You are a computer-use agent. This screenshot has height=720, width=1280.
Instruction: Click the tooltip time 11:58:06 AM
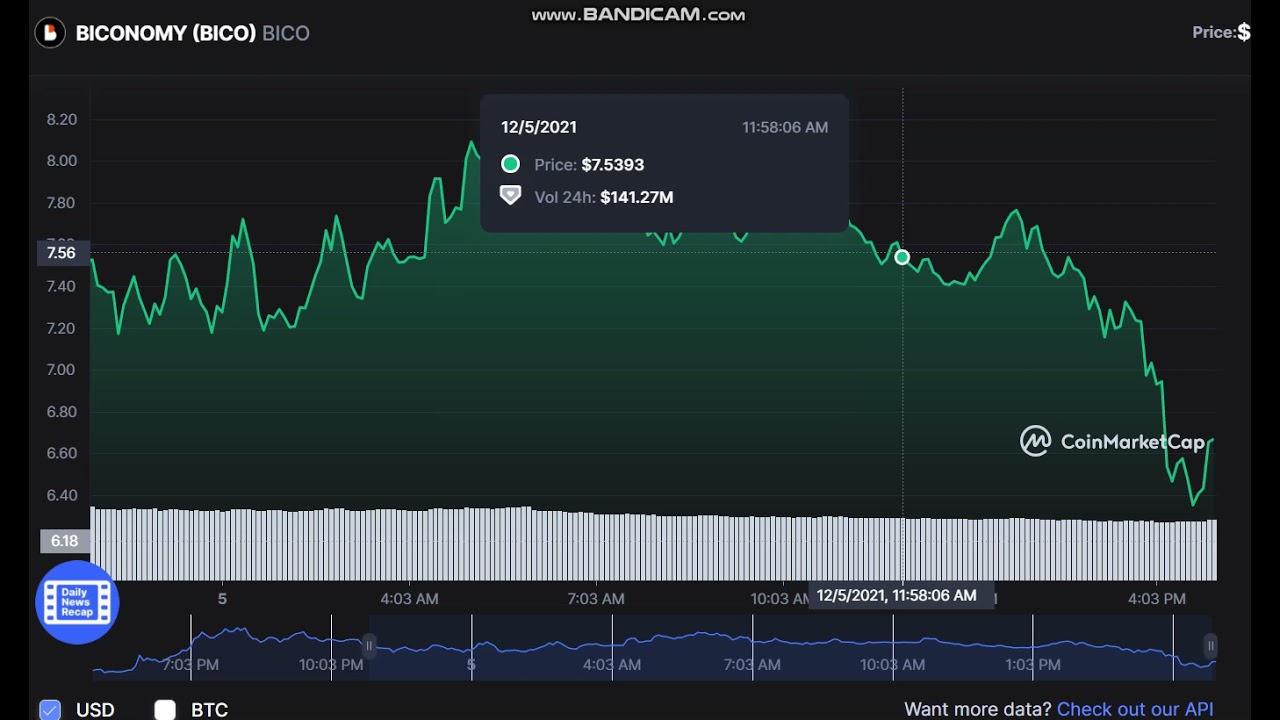pyautogui.click(x=785, y=127)
